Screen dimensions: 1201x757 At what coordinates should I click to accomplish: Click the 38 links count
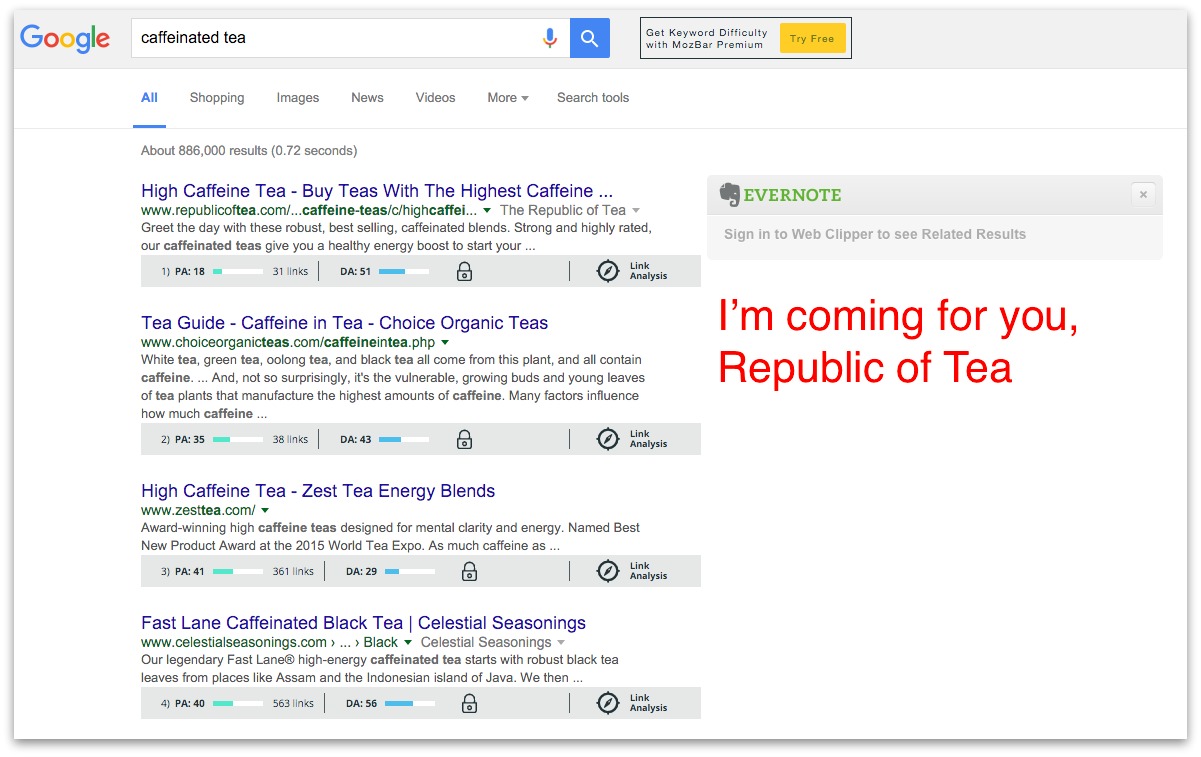[x=290, y=439]
